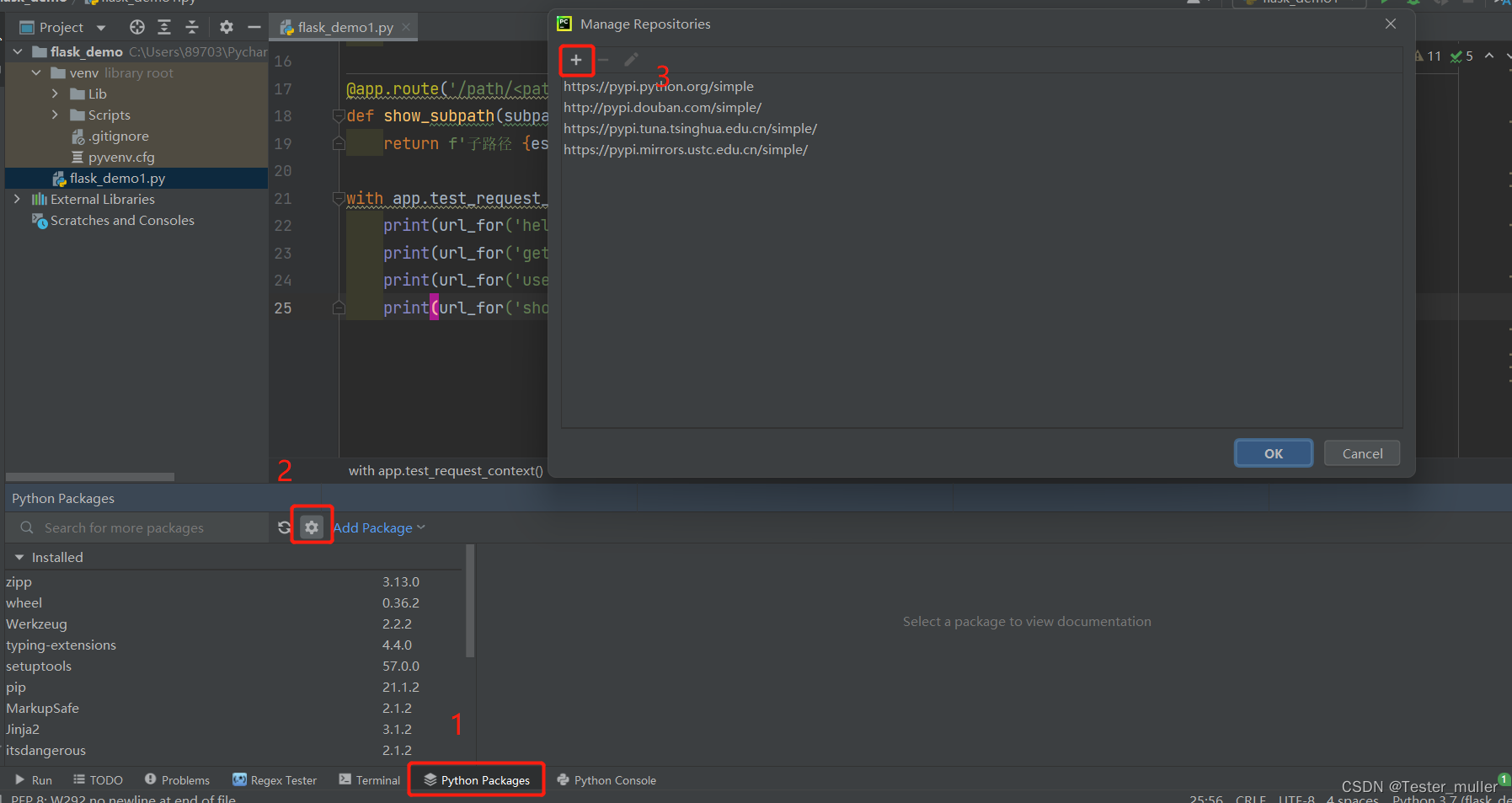Click Cancel in Manage Repositories
This screenshot has height=803, width=1512.
click(1362, 453)
